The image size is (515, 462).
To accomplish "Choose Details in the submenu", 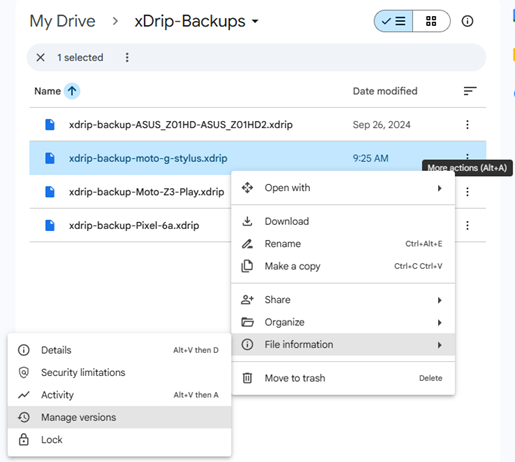I will [119, 350].
